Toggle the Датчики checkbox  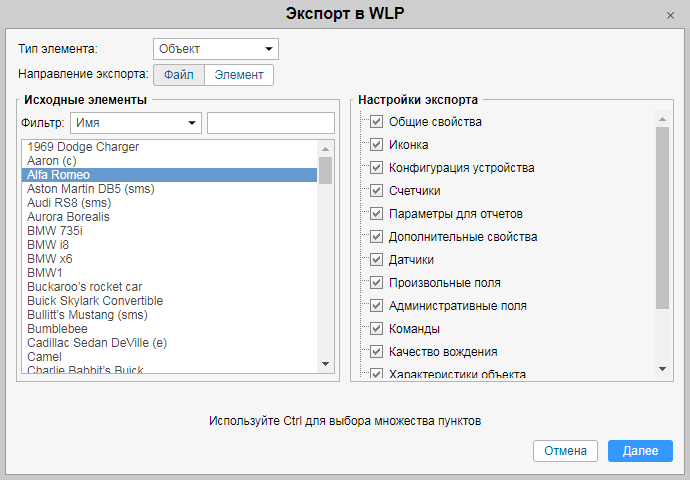pos(377,260)
